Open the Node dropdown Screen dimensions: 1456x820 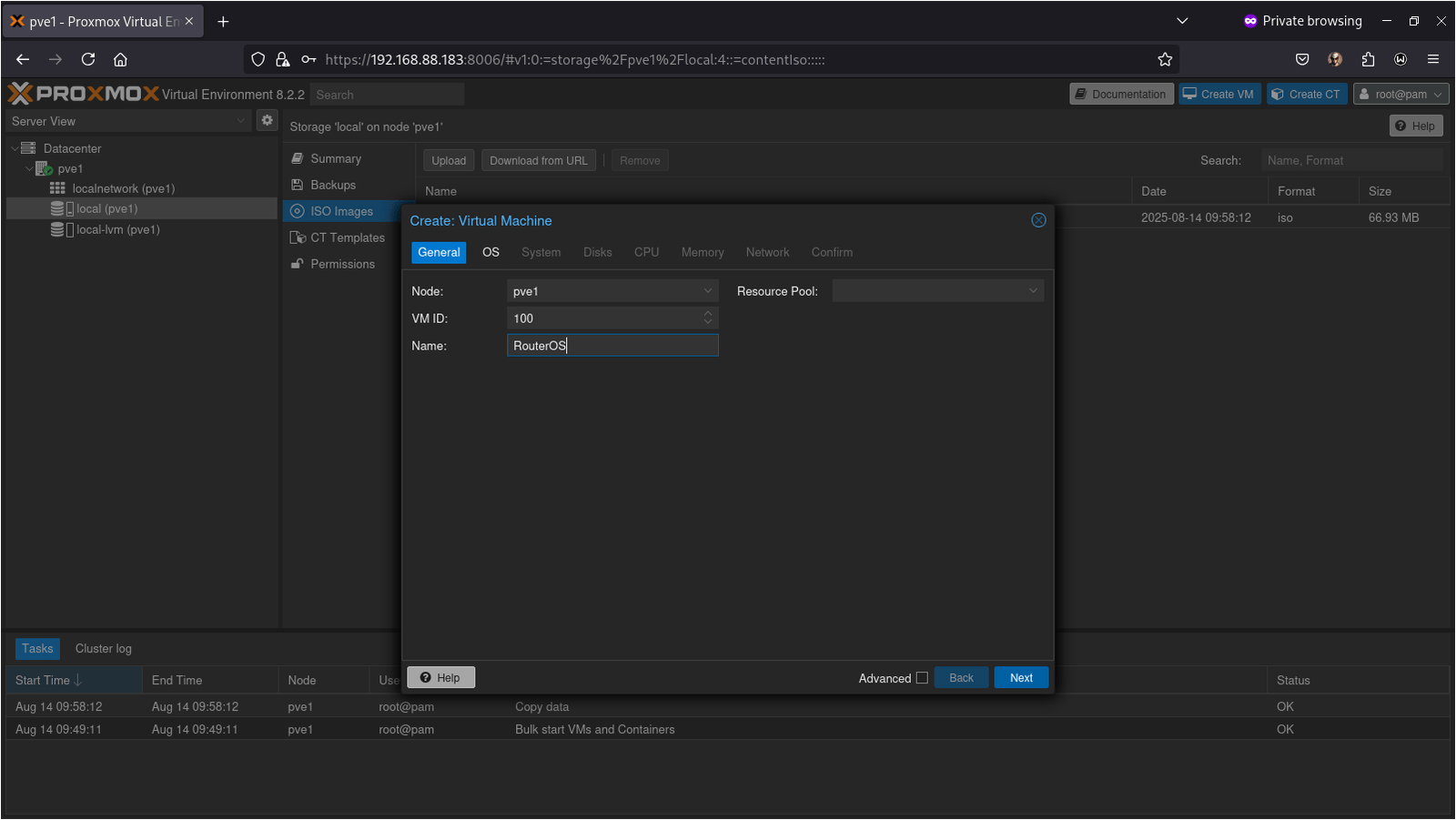tap(707, 291)
